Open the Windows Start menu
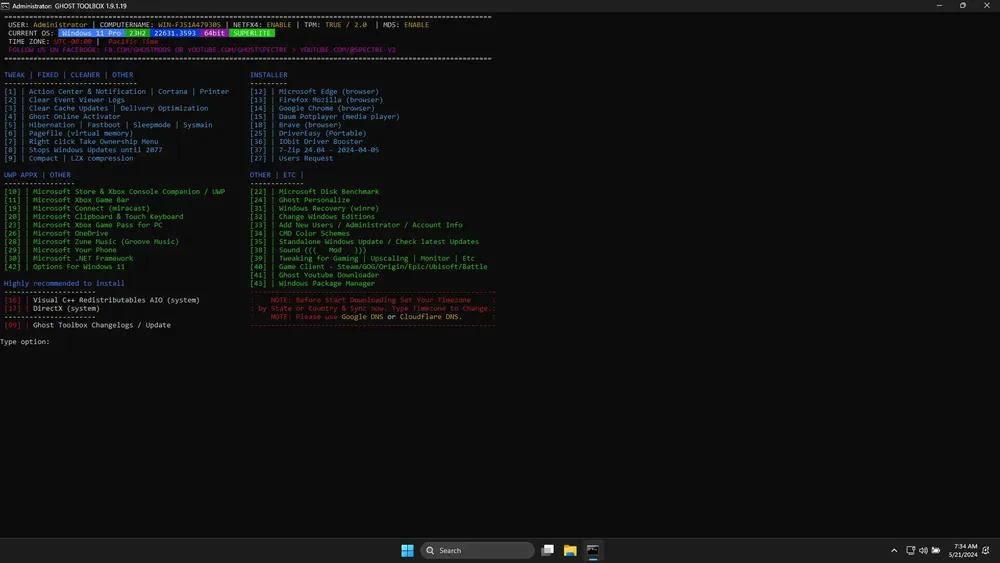Image resolution: width=1000 pixels, height=563 pixels. pyautogui.click(x=407, y=550)
